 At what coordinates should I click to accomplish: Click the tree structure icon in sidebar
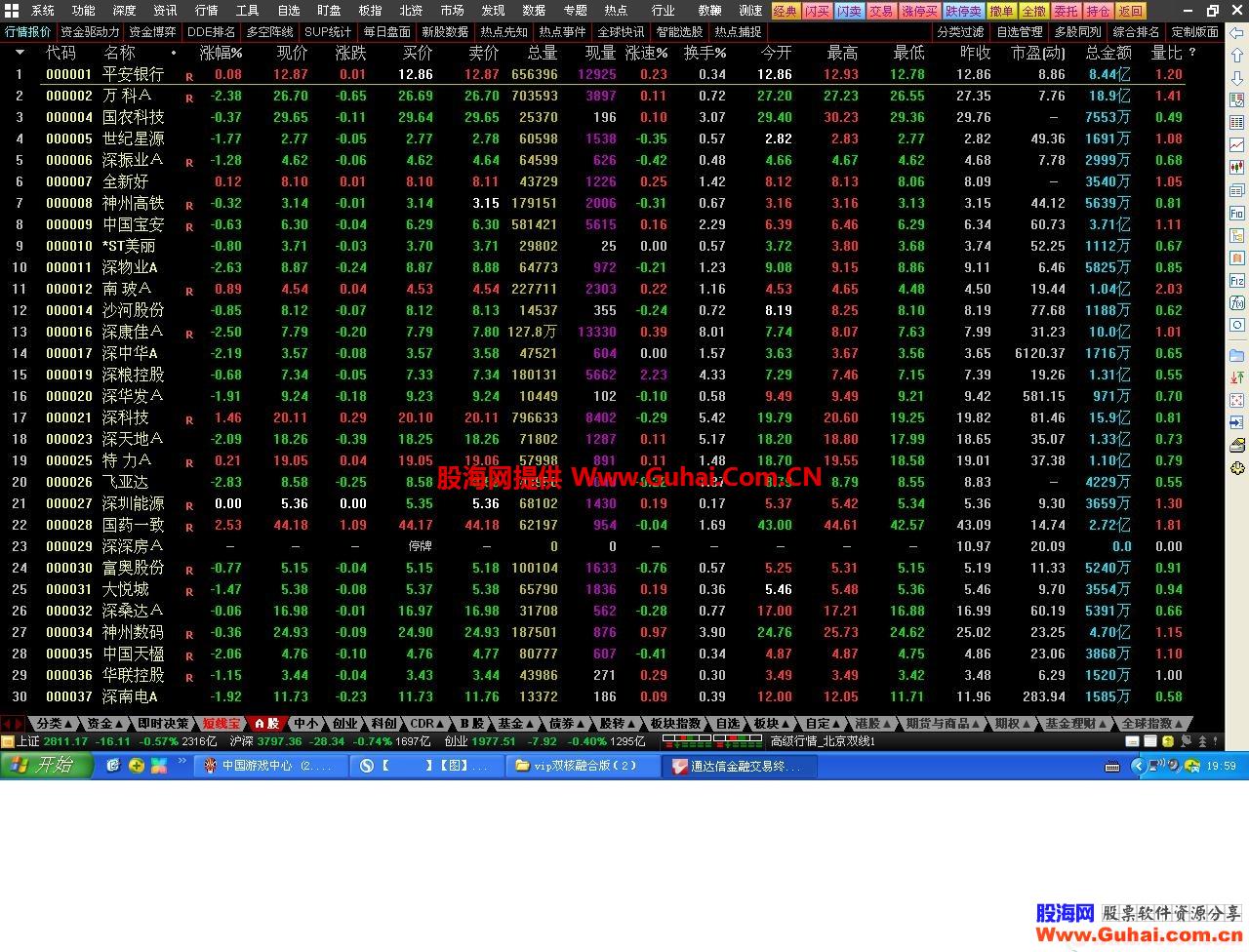[x=1236, y=235]
